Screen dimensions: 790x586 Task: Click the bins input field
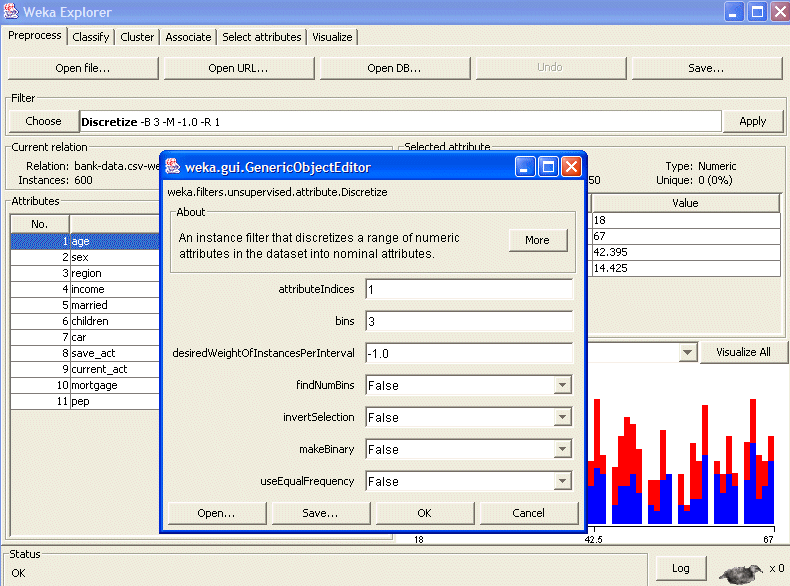tap(468, 321)
